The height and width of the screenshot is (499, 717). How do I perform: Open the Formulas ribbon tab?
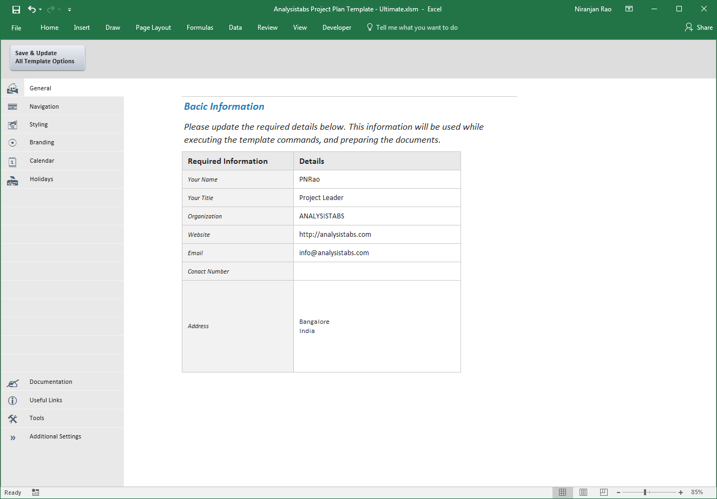point(200,27)
